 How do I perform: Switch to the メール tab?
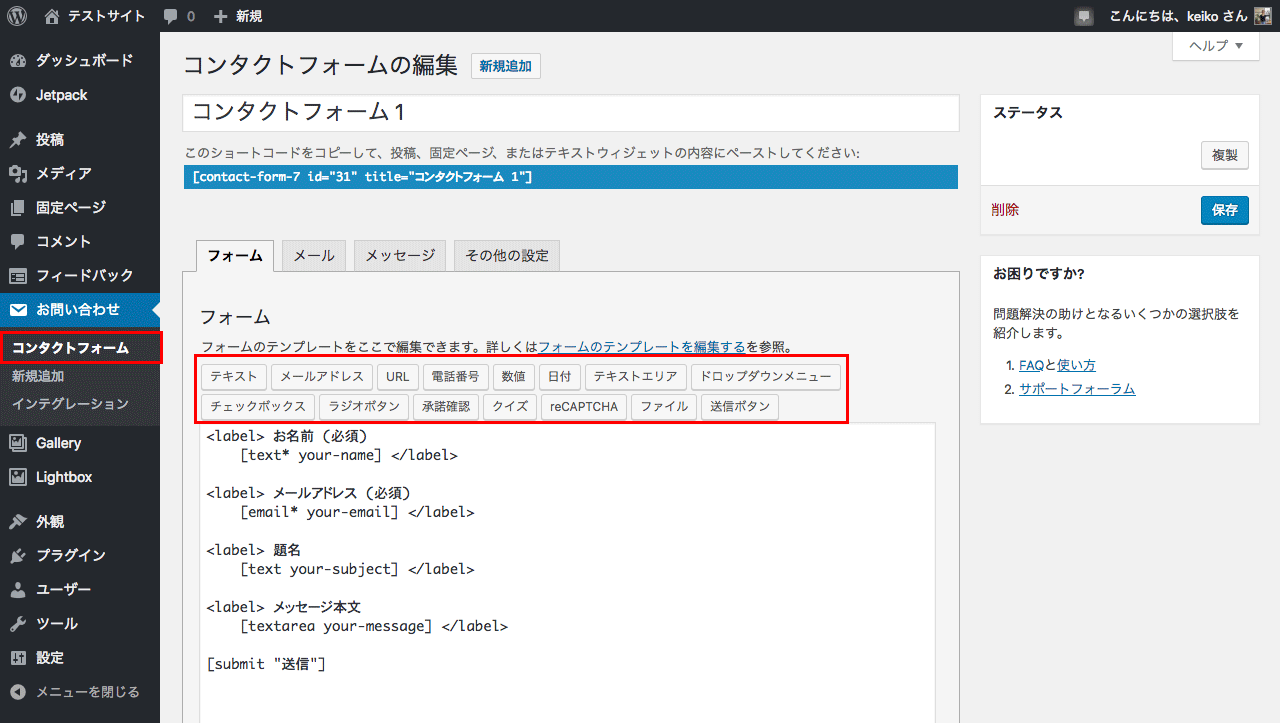pos(314,255)
